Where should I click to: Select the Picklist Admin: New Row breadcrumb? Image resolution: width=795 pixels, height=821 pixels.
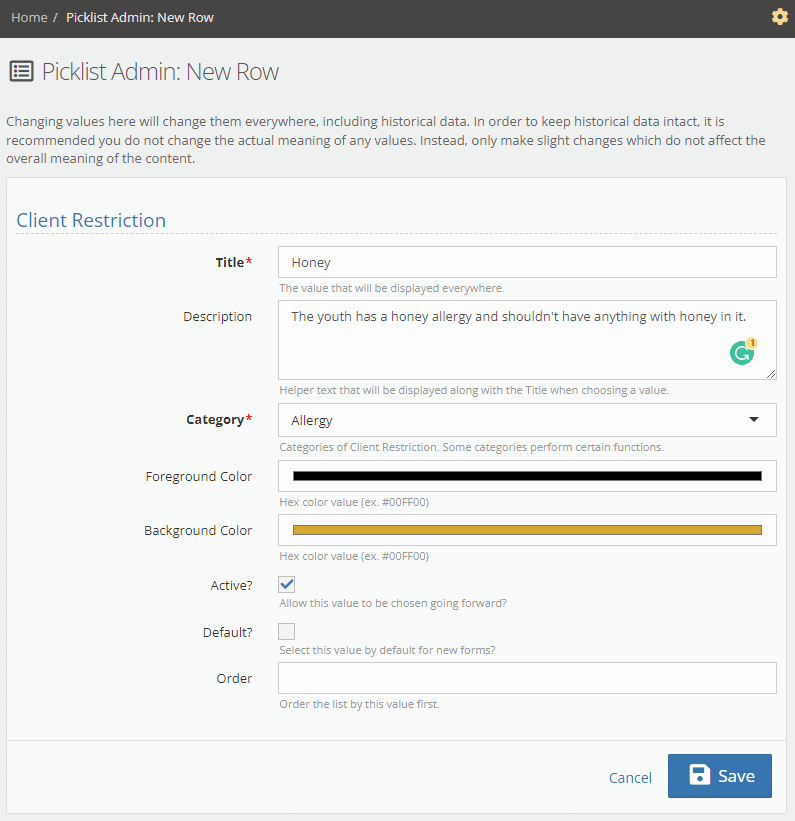pos(139,17)
